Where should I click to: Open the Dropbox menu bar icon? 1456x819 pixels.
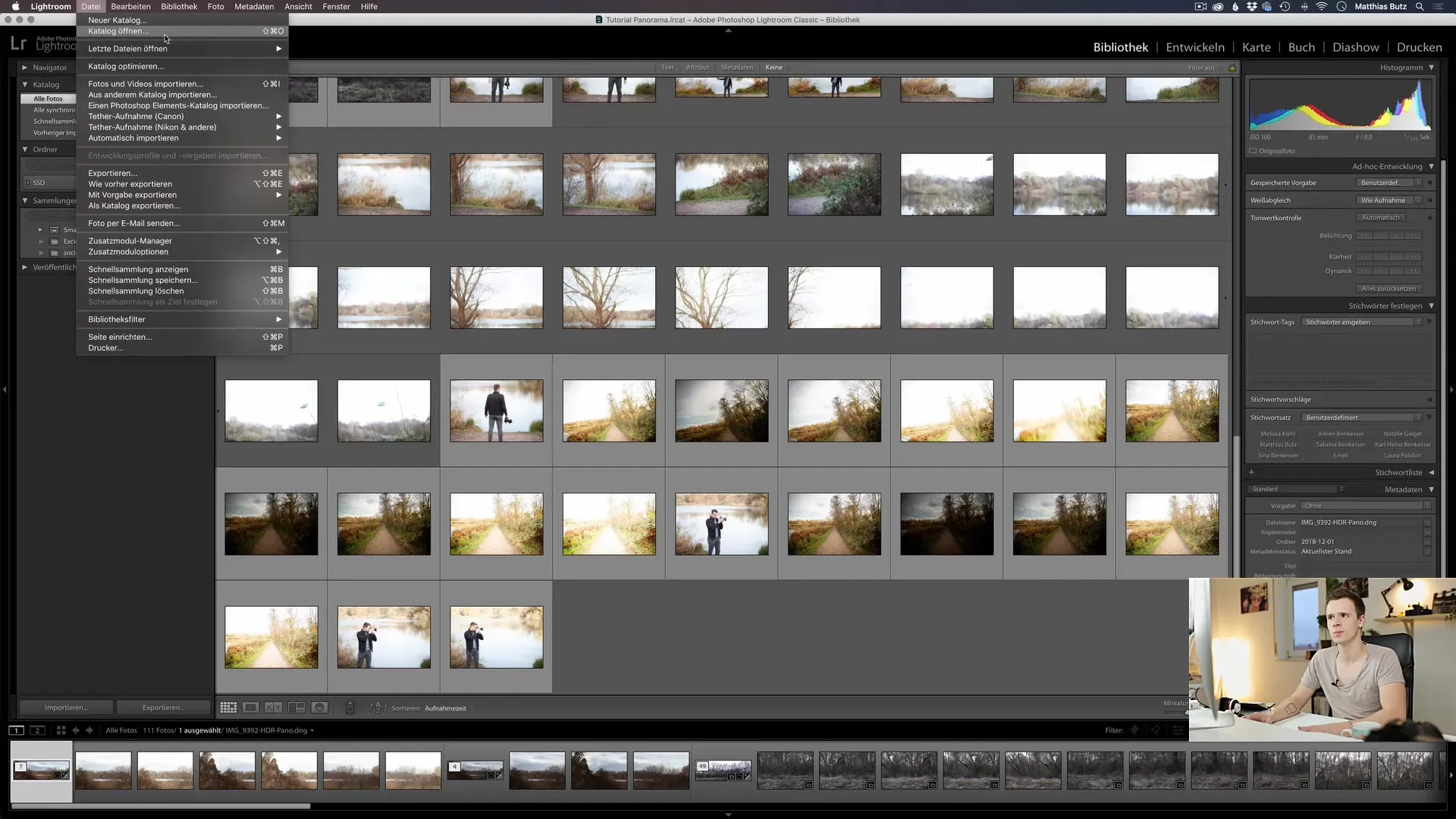click(x=1252, y=6)
